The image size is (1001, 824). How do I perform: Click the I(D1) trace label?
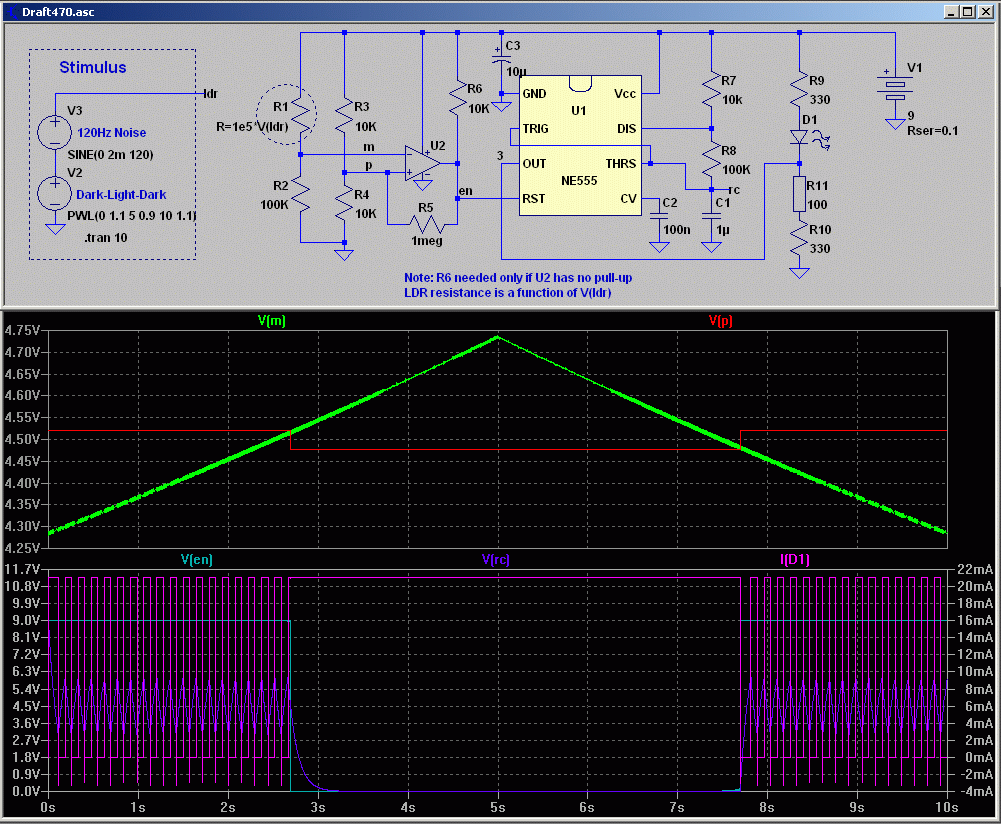795,559
